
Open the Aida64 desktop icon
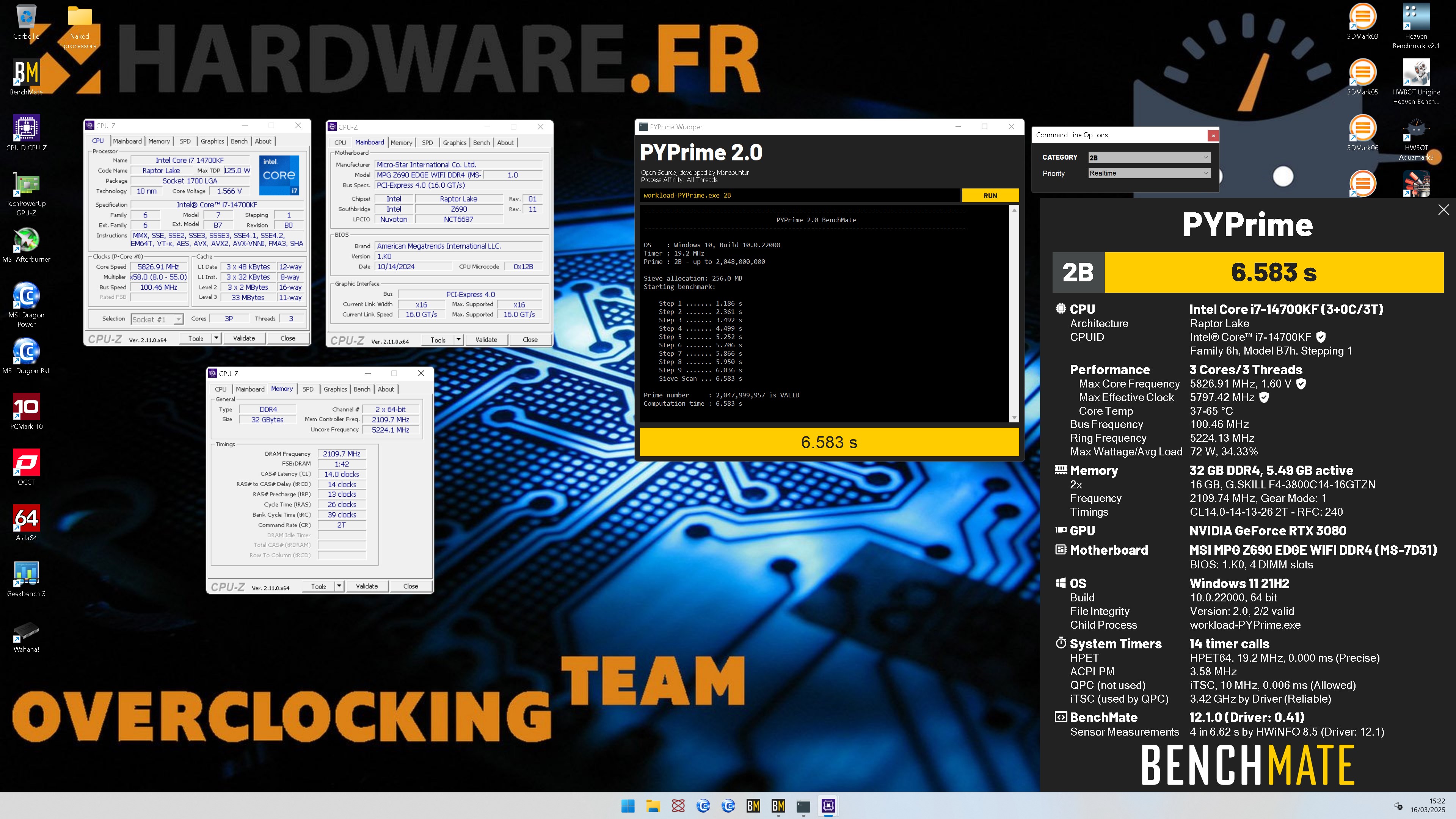click(26, 523)
